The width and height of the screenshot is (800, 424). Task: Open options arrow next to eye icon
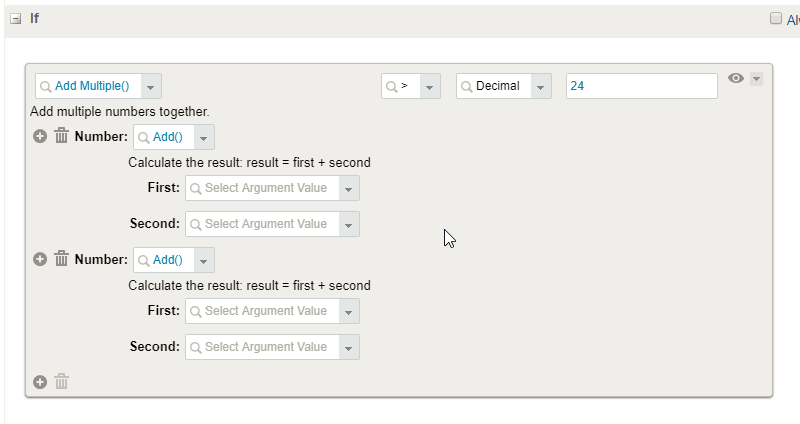(x=757, y=79)
